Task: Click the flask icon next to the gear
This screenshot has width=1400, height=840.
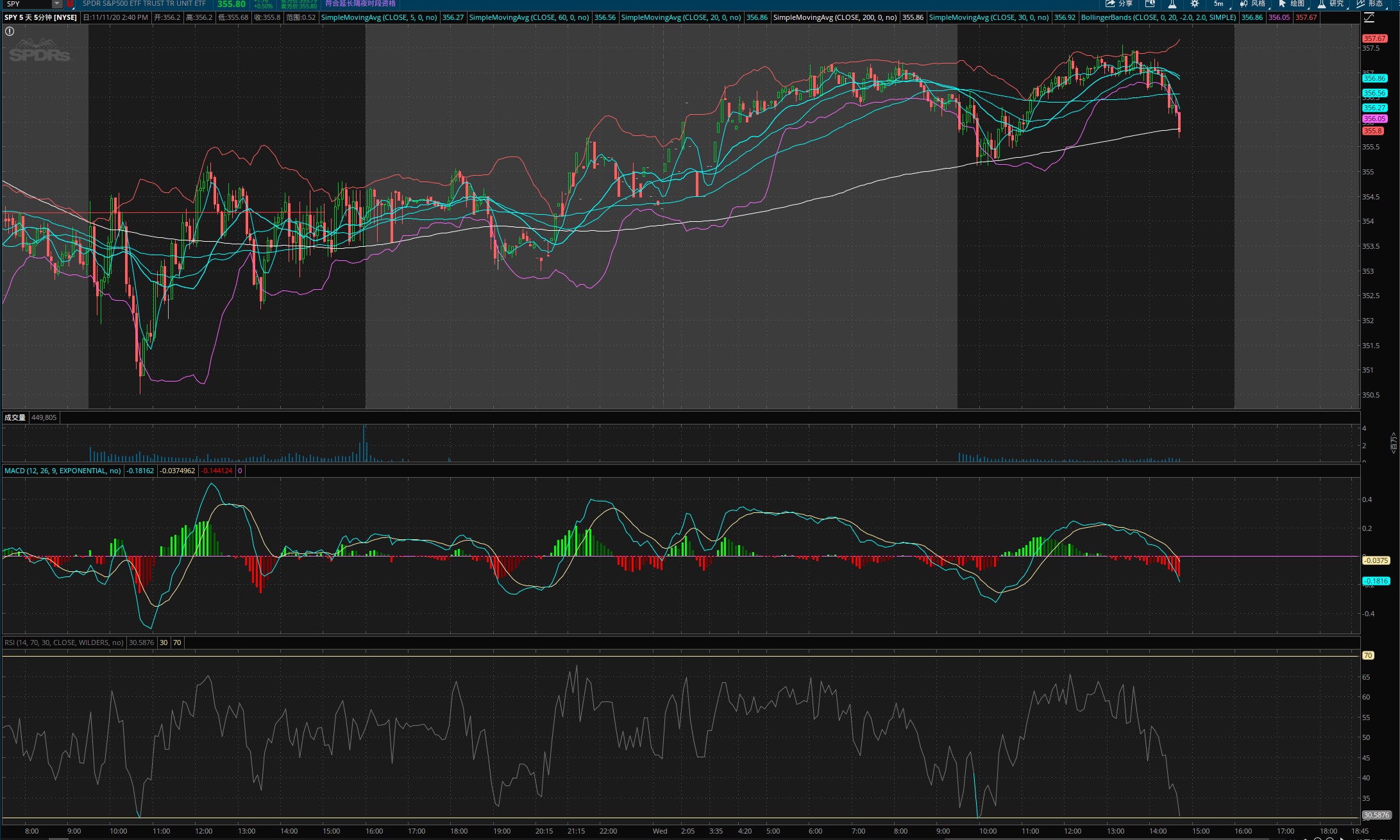Action: 1172,4
